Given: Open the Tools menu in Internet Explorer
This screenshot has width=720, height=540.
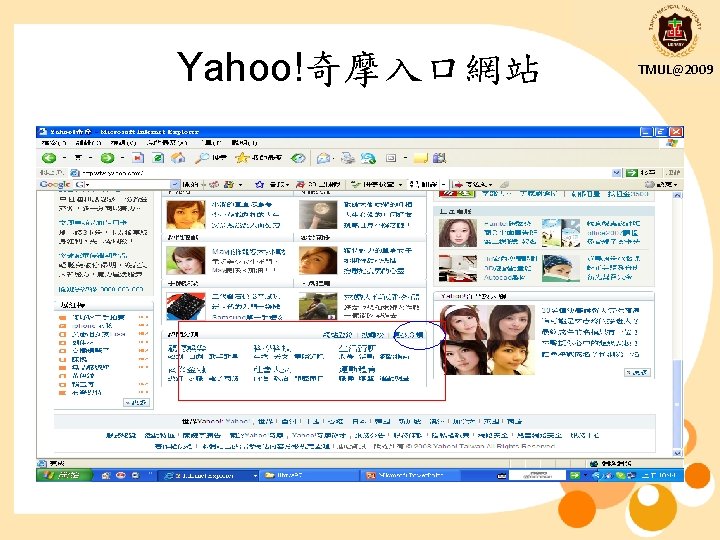Looking at the screenshot, I should [x=212, y=143].
